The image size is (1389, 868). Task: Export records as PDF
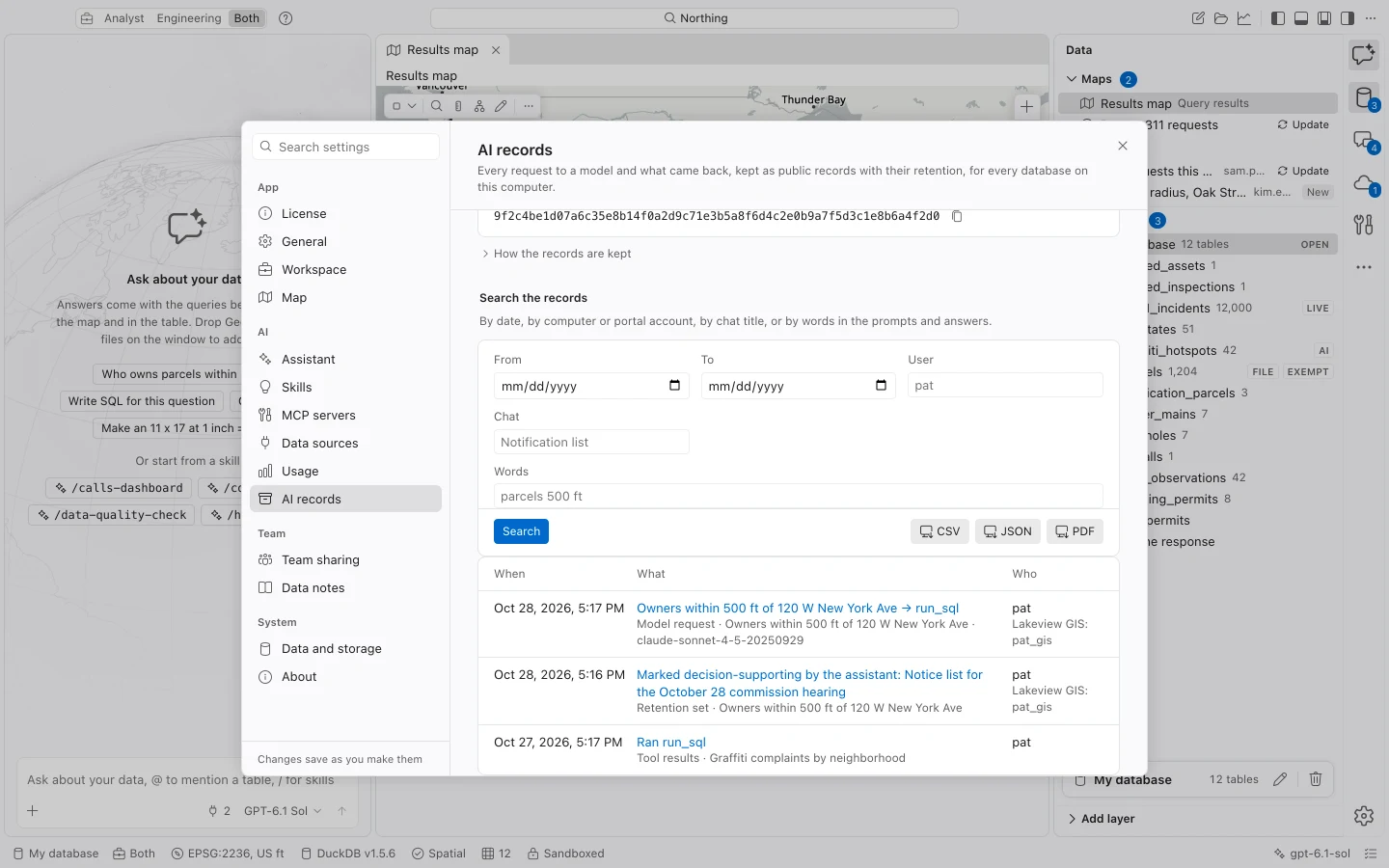pos(1075,531)
